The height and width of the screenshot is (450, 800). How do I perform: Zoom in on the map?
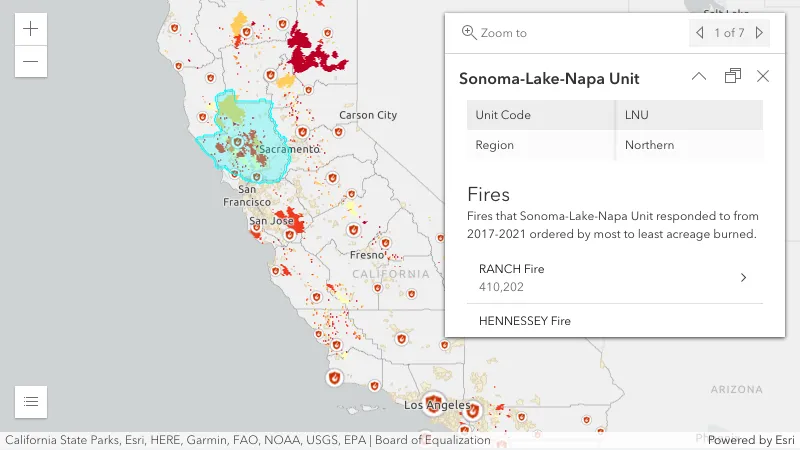[x=31, y=29]
